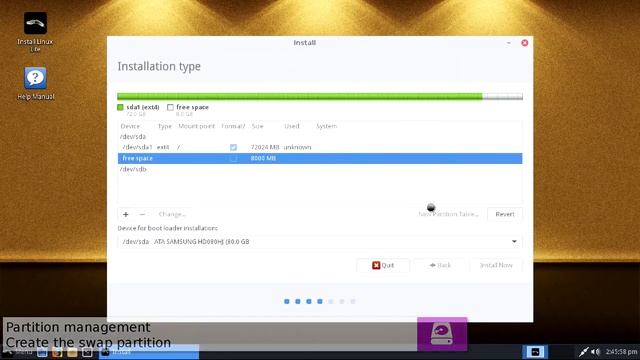Click the Used column header
Screen dimensions: 640x360
291,126
